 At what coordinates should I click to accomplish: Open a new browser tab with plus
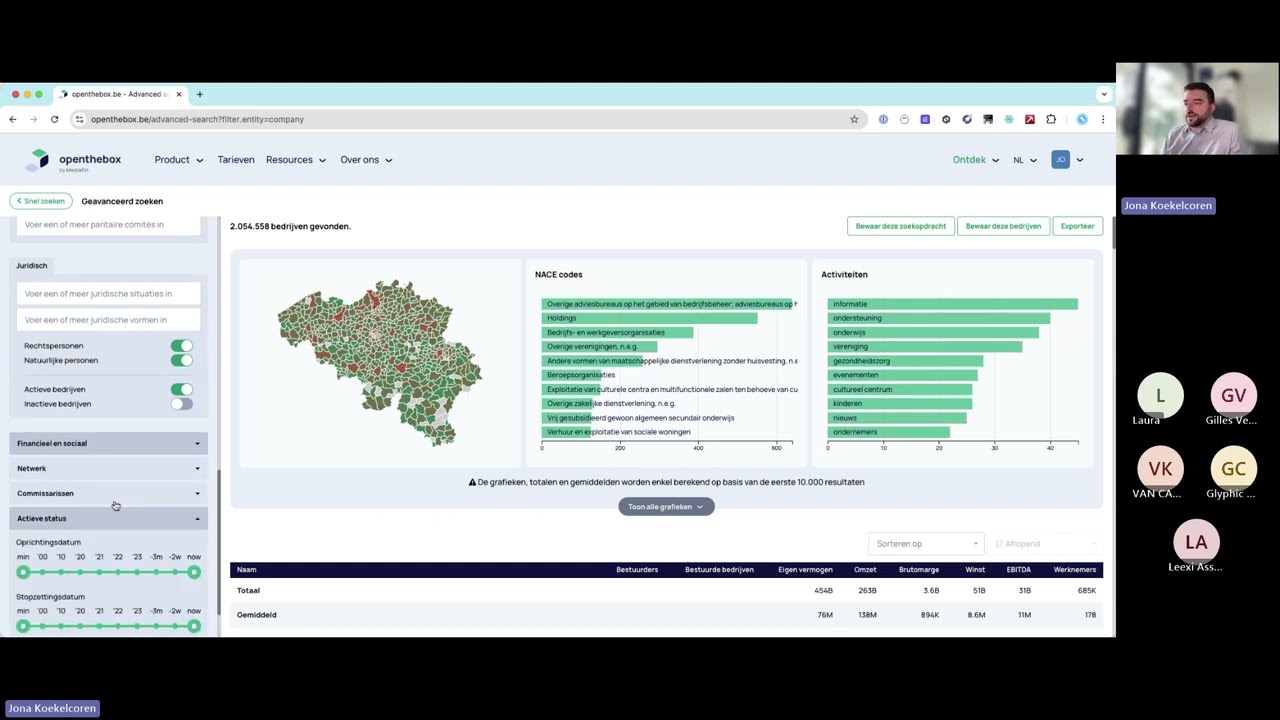pyautogui.click(x=199, y=94)
